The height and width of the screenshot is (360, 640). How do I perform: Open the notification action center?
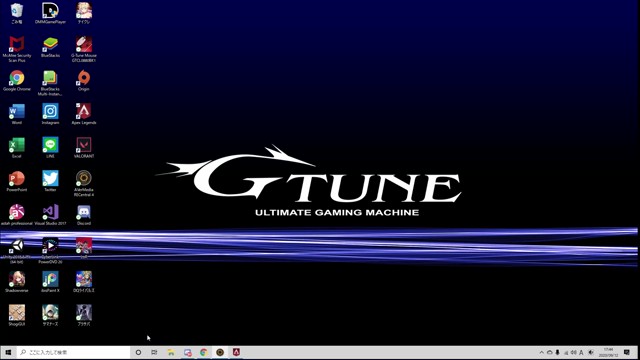[627, 353]
